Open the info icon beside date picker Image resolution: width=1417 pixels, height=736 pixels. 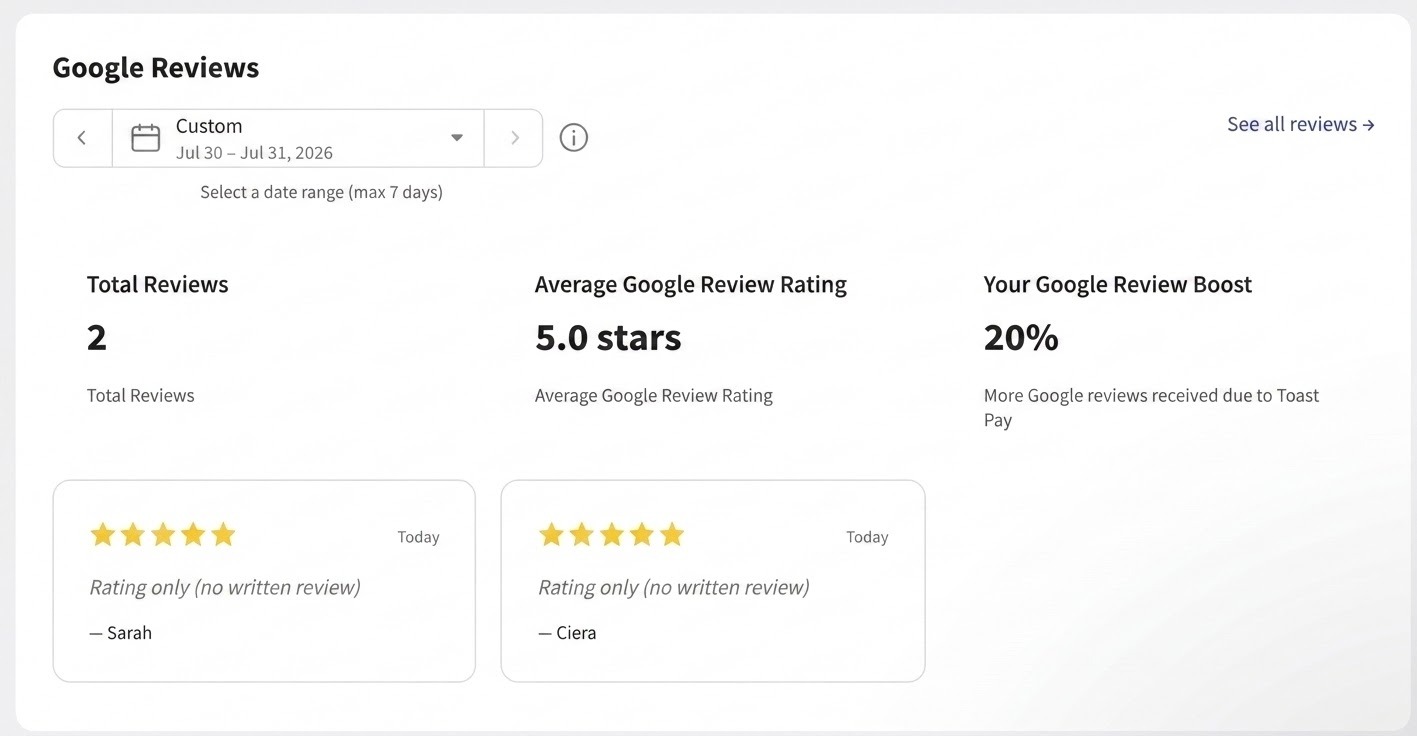tap(573, 137)
